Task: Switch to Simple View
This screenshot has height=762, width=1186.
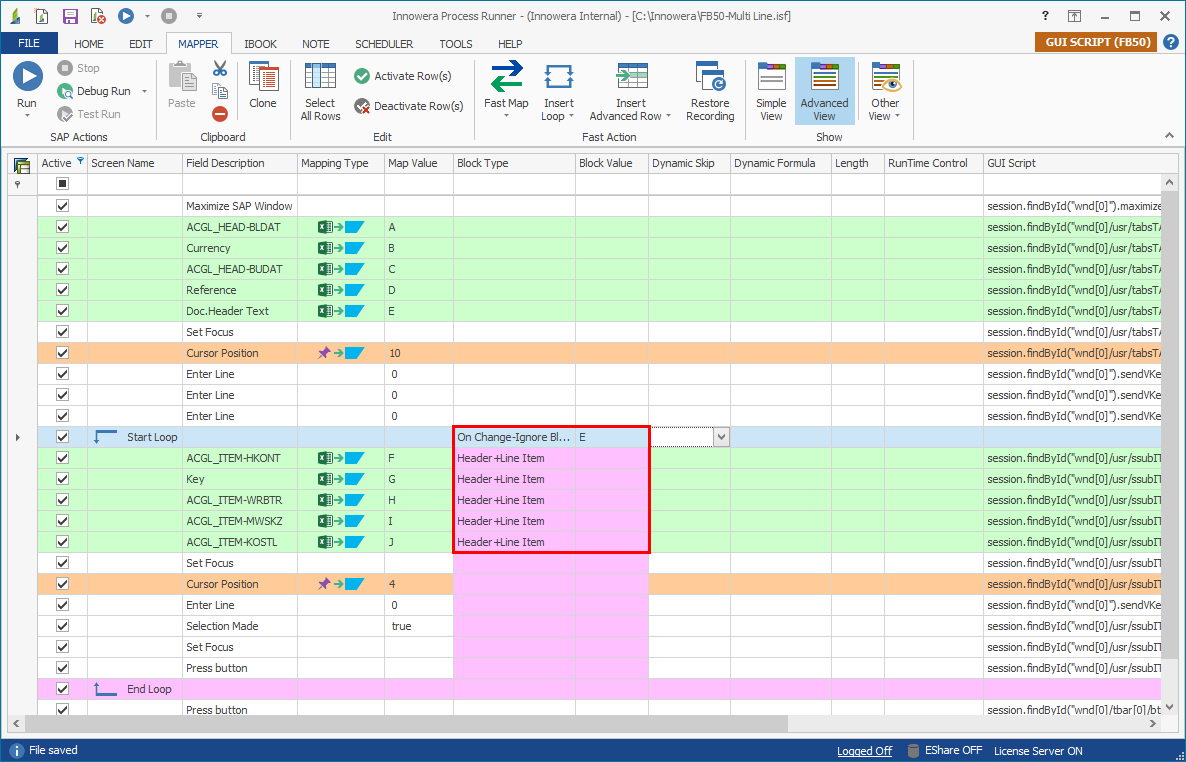Action: tap(771, 78)
